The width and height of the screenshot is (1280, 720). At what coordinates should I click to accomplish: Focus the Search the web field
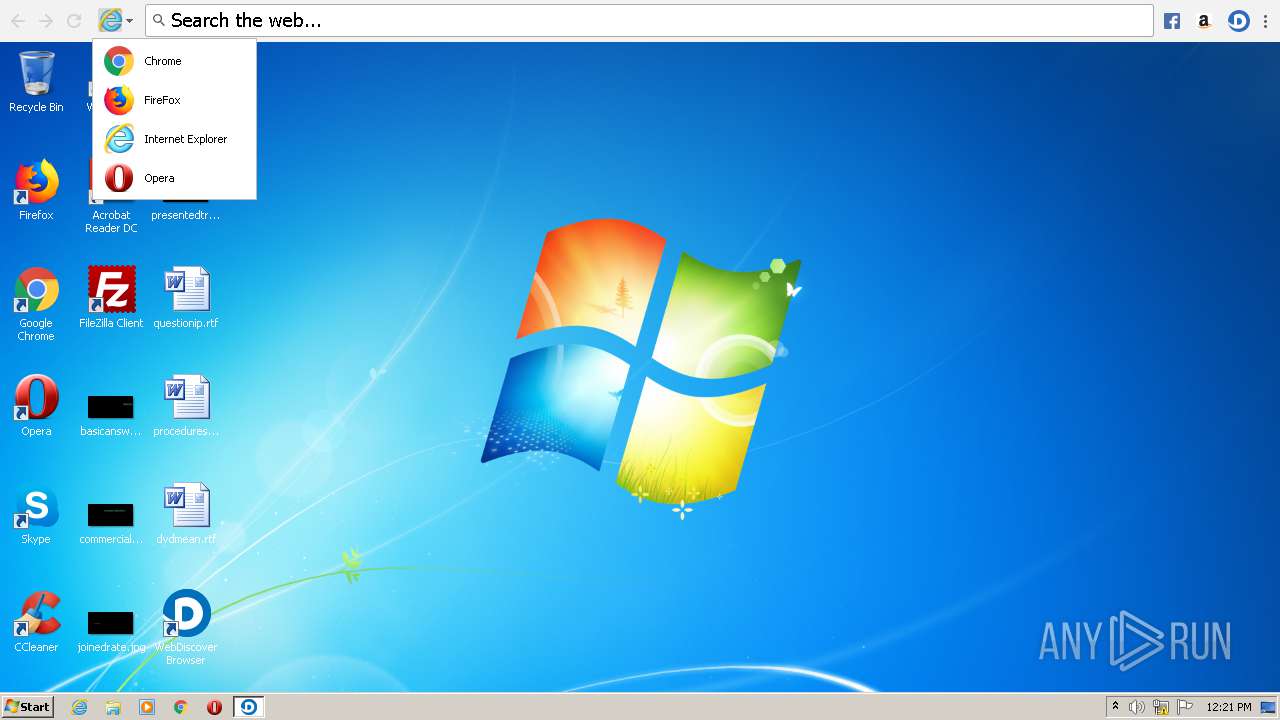[649, 20]
